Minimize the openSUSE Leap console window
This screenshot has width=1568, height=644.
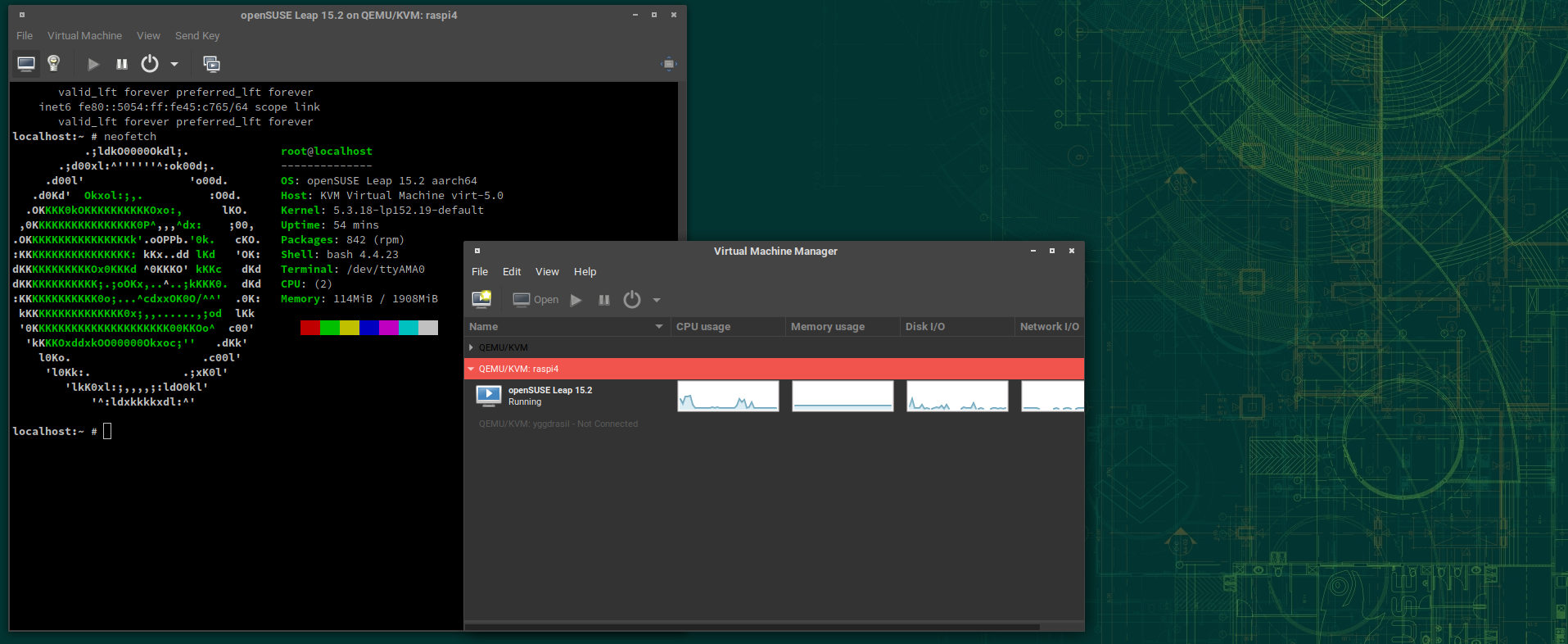[635, 15]
